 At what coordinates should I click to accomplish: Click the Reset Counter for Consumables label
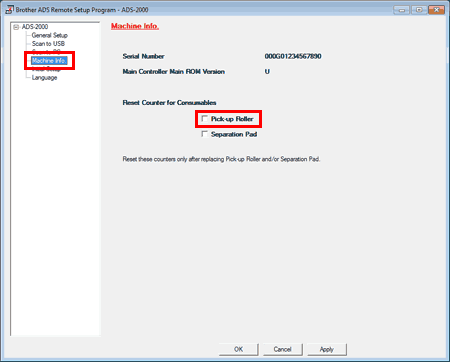169,102
